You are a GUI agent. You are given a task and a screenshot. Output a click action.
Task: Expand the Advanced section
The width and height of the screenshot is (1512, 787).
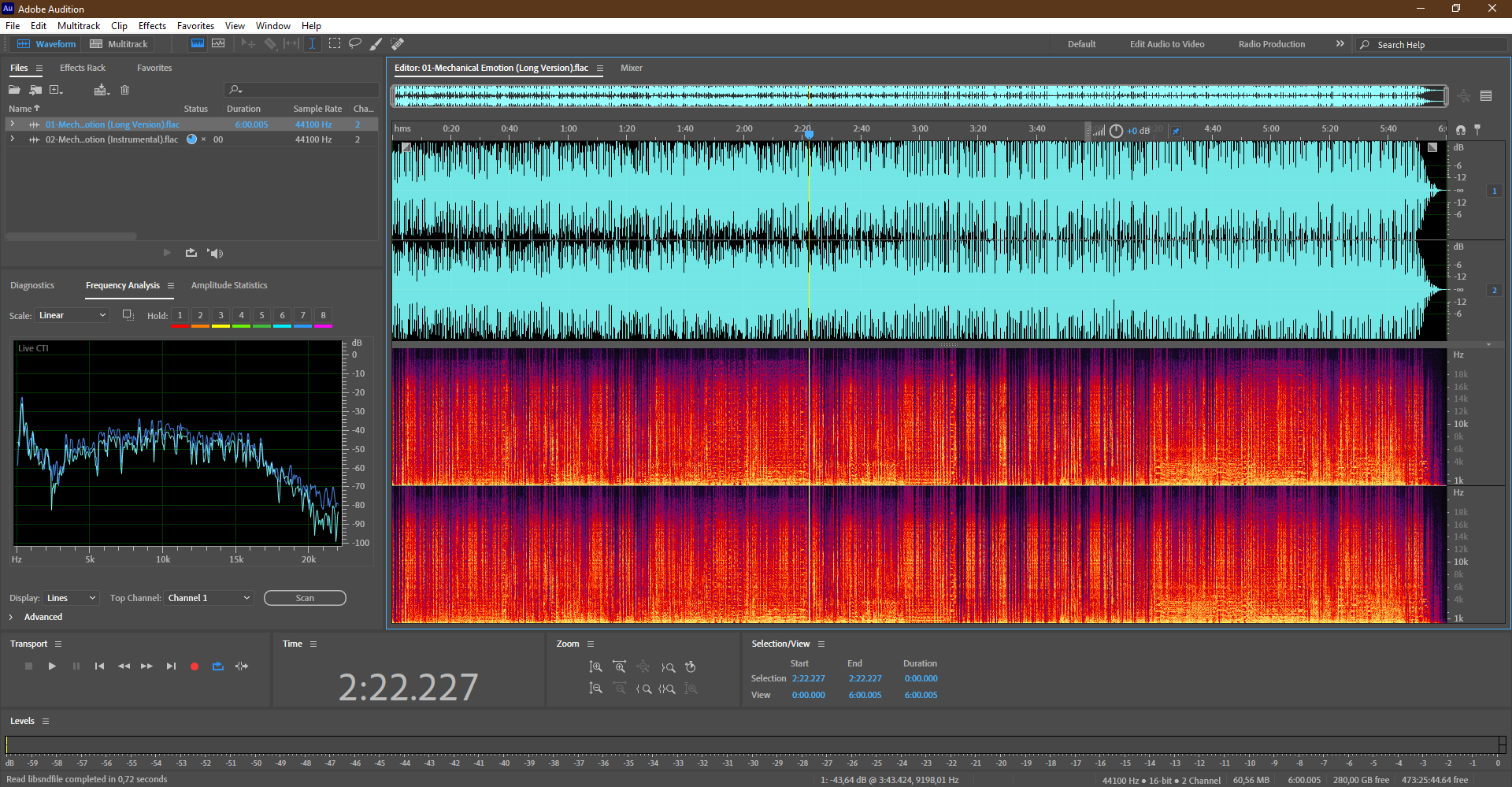[11, 617]
